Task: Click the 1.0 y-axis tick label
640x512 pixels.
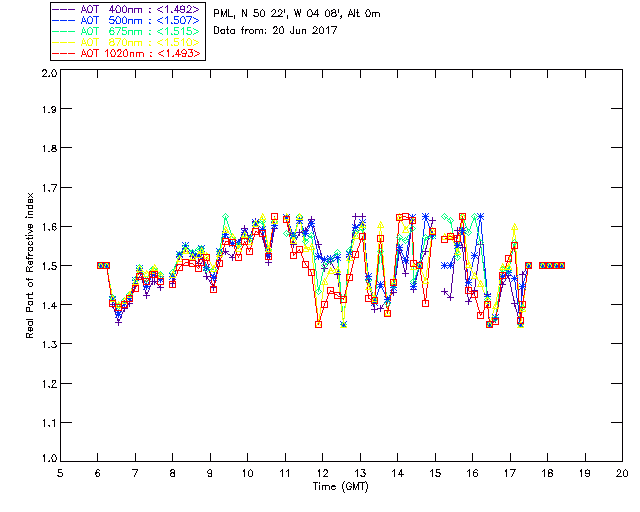Action: coord(49,458)
